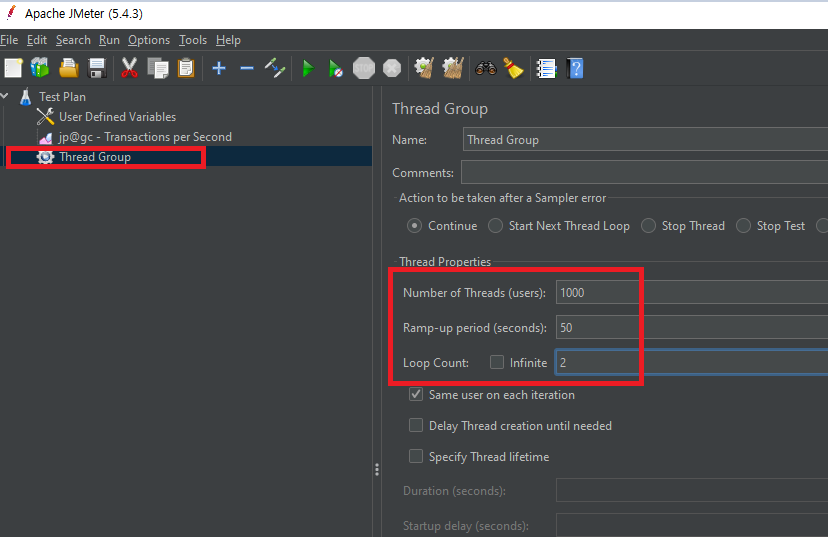828x537 pixels.
Task: Clear all results icon
Action: (453, 68)
